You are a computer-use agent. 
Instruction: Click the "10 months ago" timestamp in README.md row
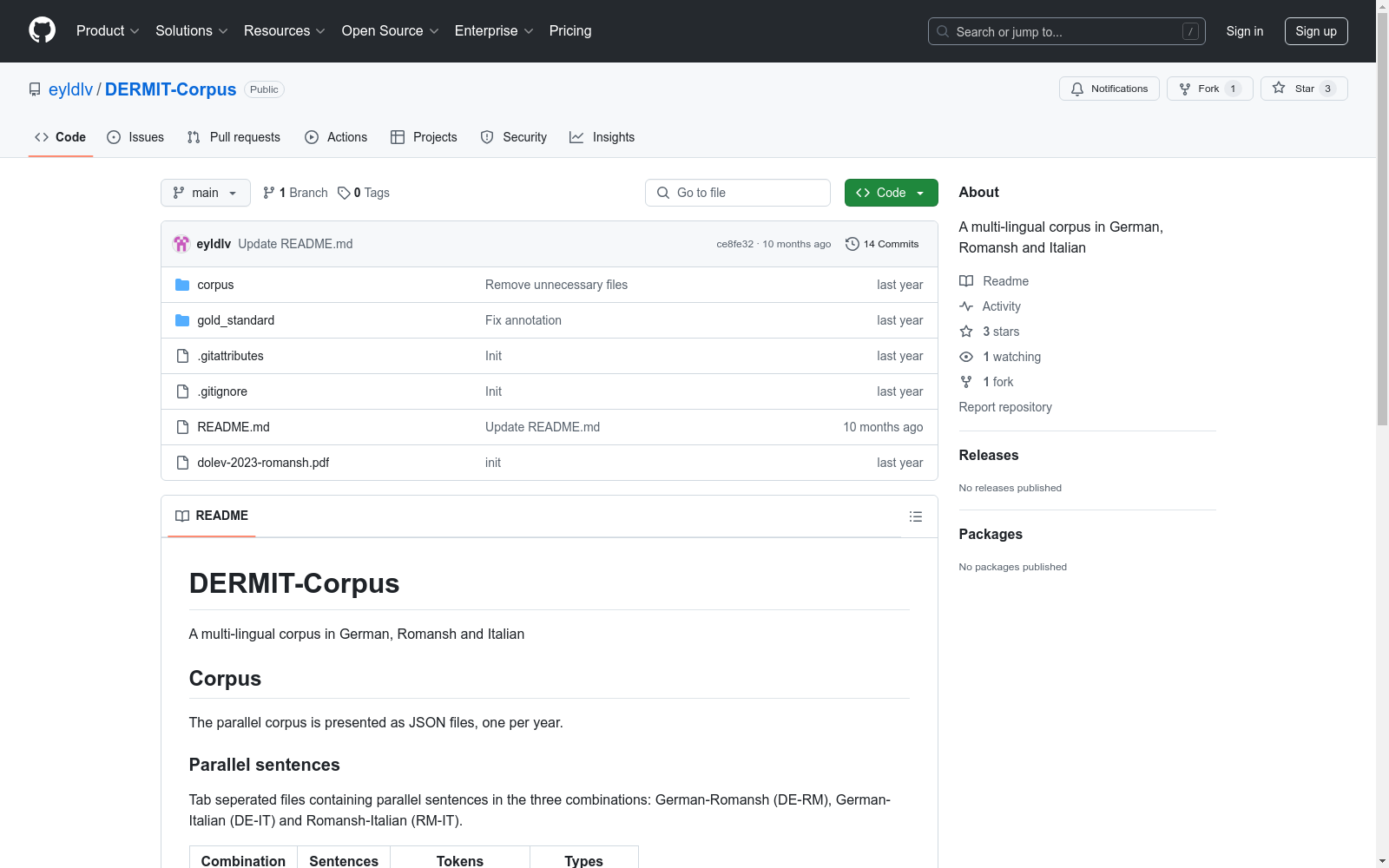[x=883, y=427]
